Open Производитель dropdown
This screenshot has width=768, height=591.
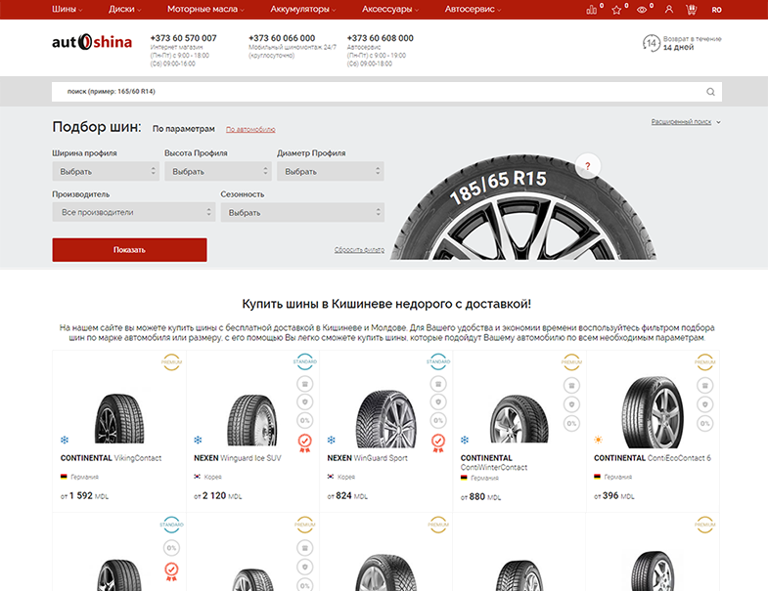134,212
